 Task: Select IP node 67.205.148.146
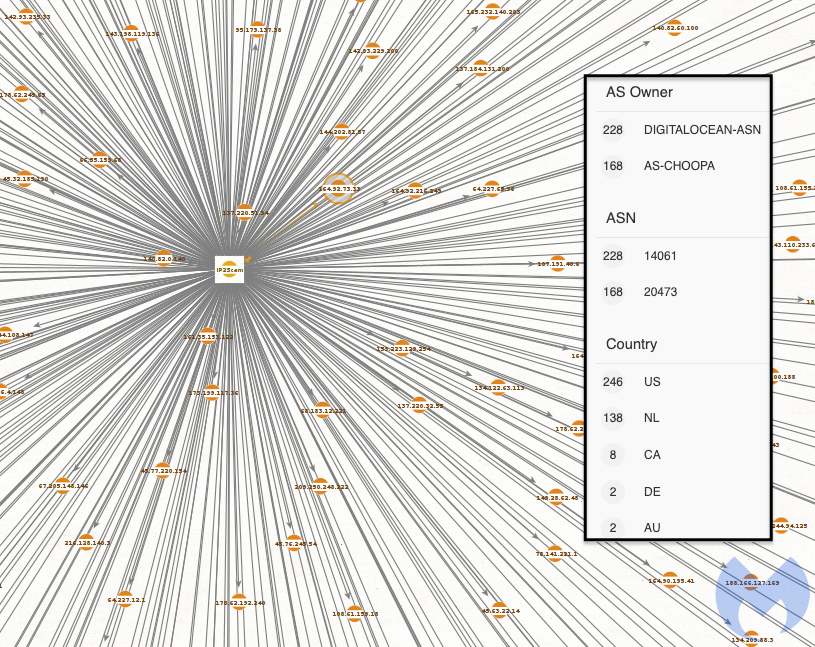click(63, 485)
